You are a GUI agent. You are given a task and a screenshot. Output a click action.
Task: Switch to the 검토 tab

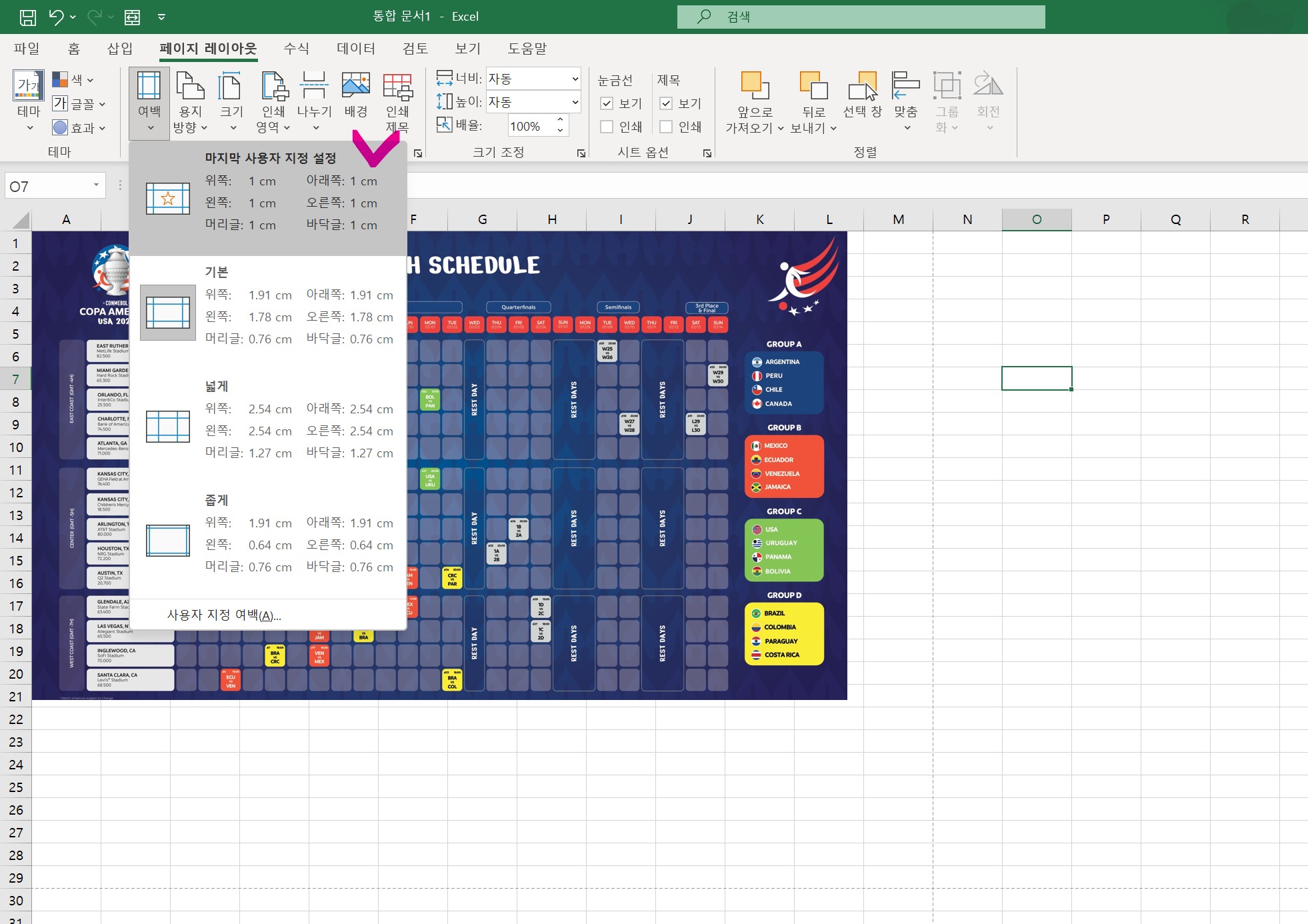point(415,49)
